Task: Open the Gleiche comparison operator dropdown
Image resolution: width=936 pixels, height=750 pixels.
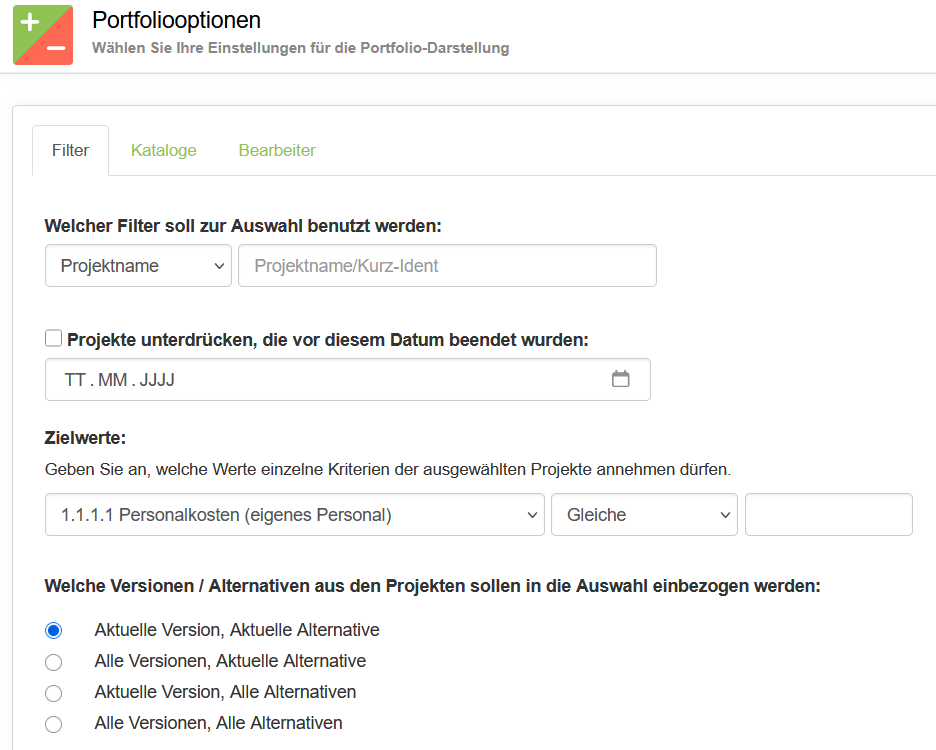Action: [643, 515]
